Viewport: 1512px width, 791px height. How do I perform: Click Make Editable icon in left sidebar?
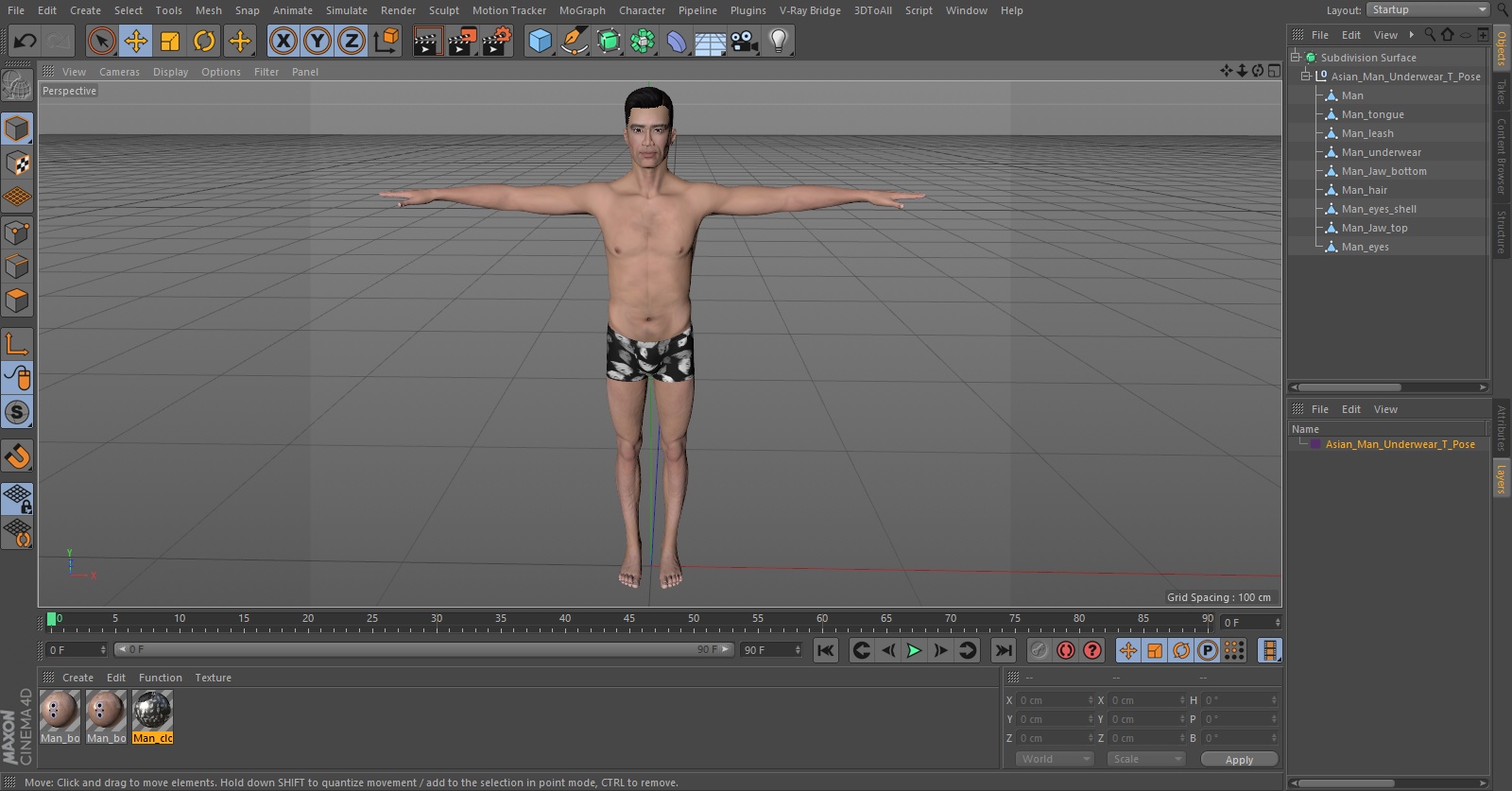click(17, 86)
